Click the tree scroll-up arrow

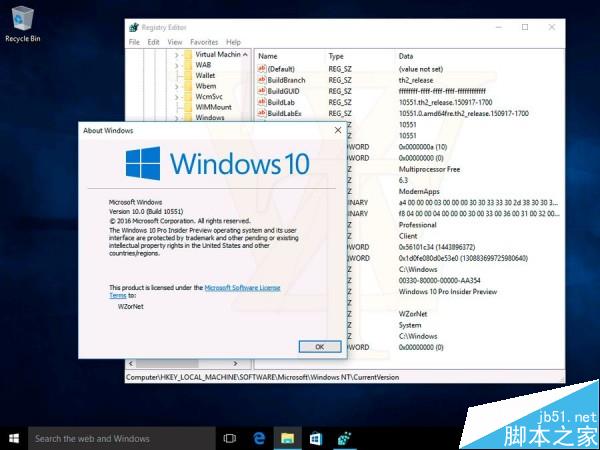[245, 55]
